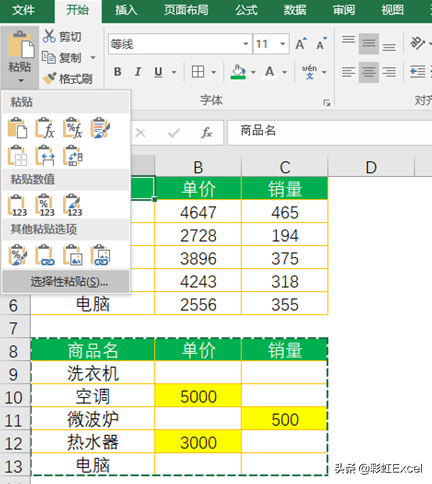Choose Values and Source Formatting paste icon
The image size is (432, 484).
(73, 205)
